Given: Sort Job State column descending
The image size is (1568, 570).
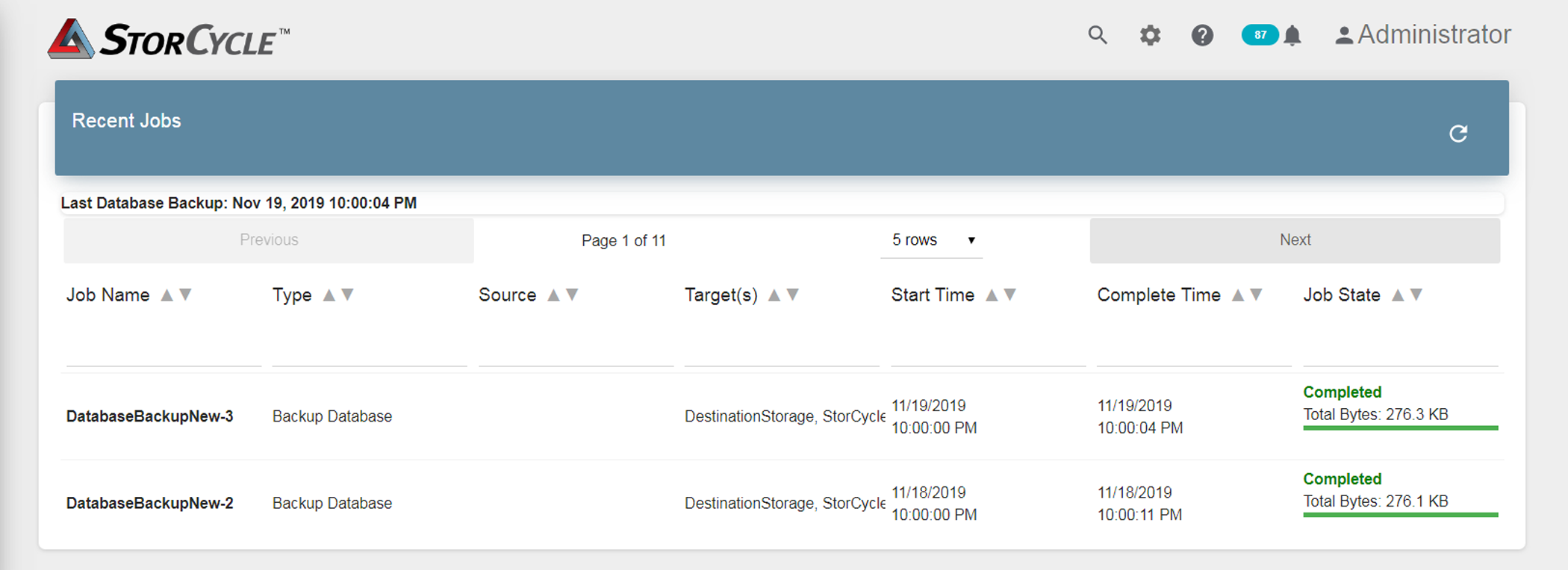Looking at the screenshot, I should click(1416, 295).
